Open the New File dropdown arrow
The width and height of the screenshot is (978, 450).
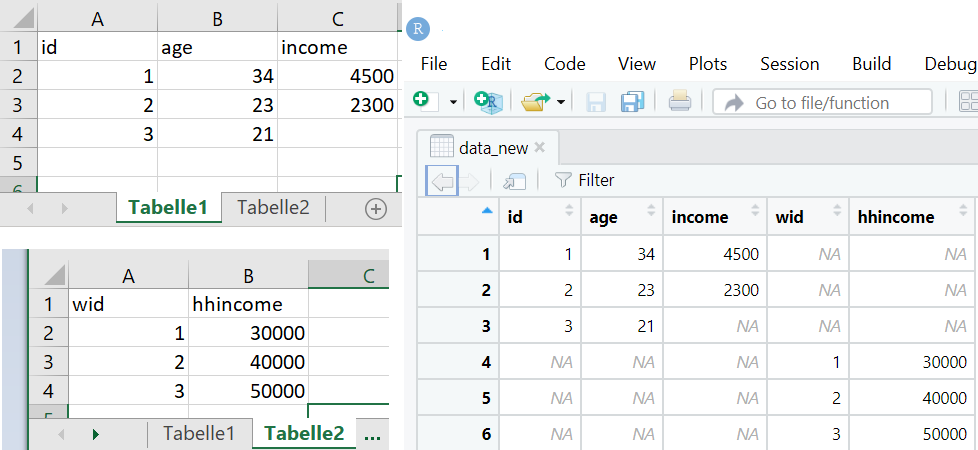(x=452, y=102)
